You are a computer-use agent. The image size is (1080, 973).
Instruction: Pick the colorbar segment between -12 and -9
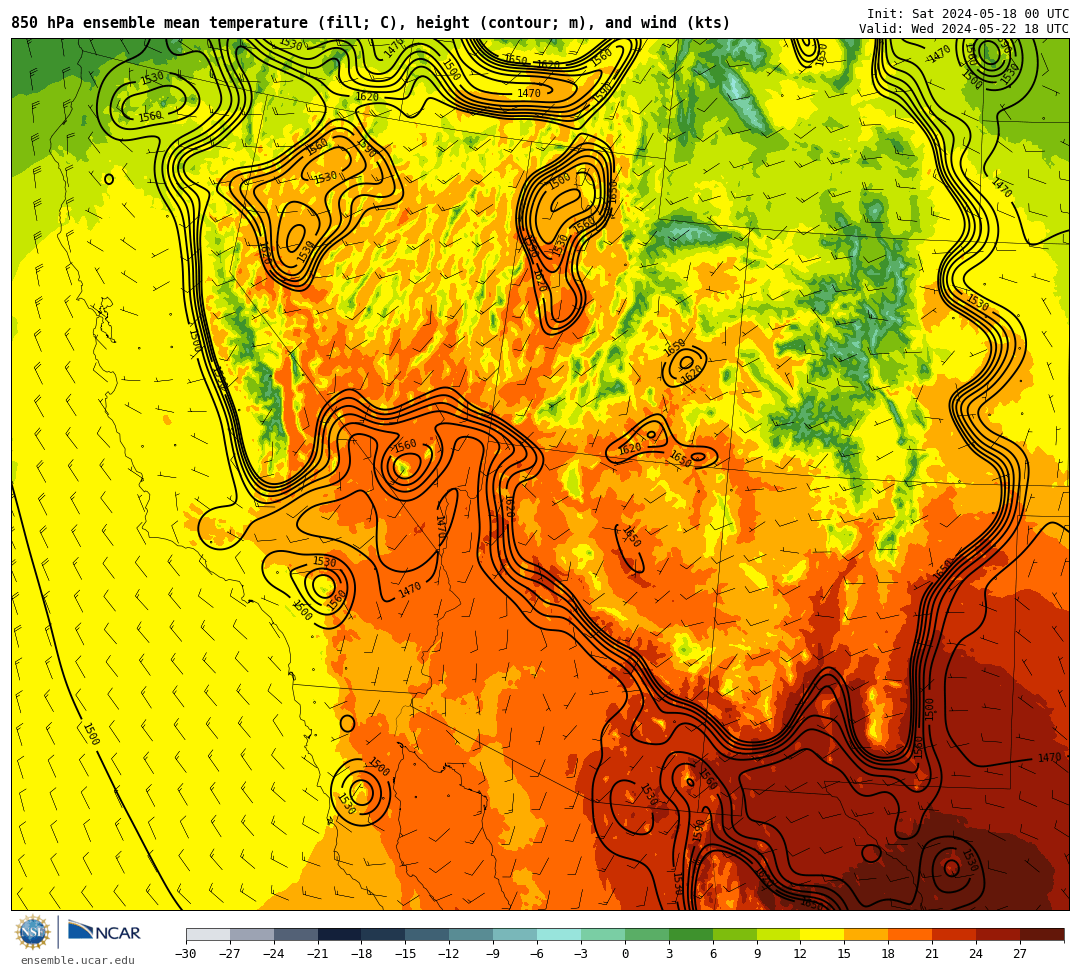(x=471, y=934)
